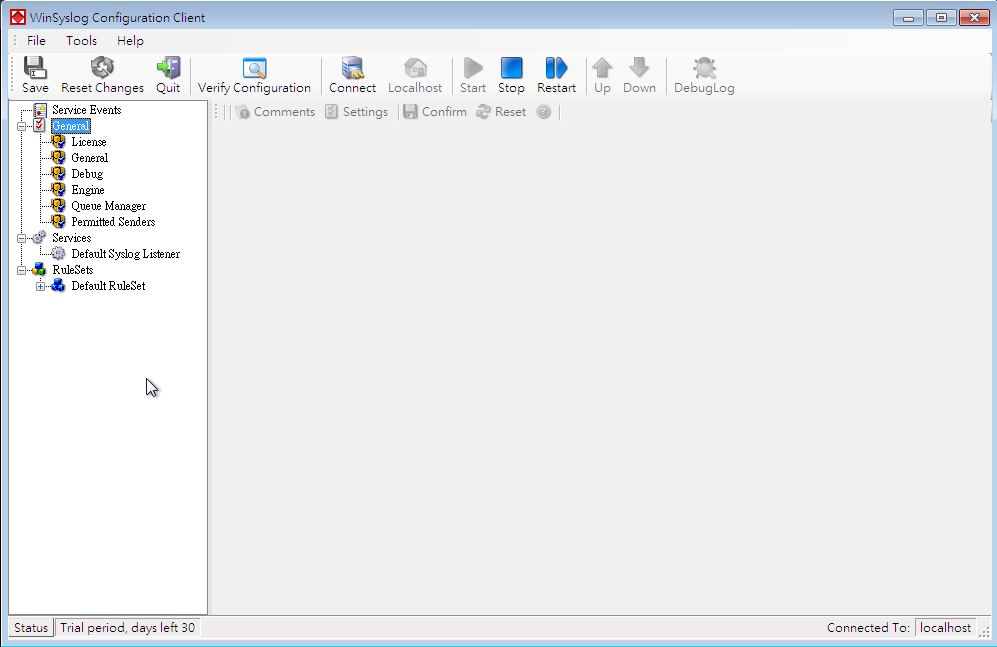The height and width of the screenshot is (647, 997).
Task: Collapse the Services tree node
Action: coord(22,238)
